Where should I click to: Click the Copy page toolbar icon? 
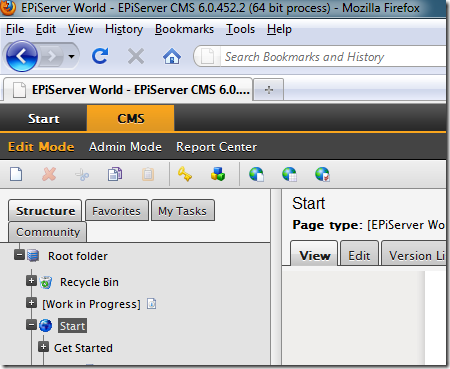pos(115,174)
